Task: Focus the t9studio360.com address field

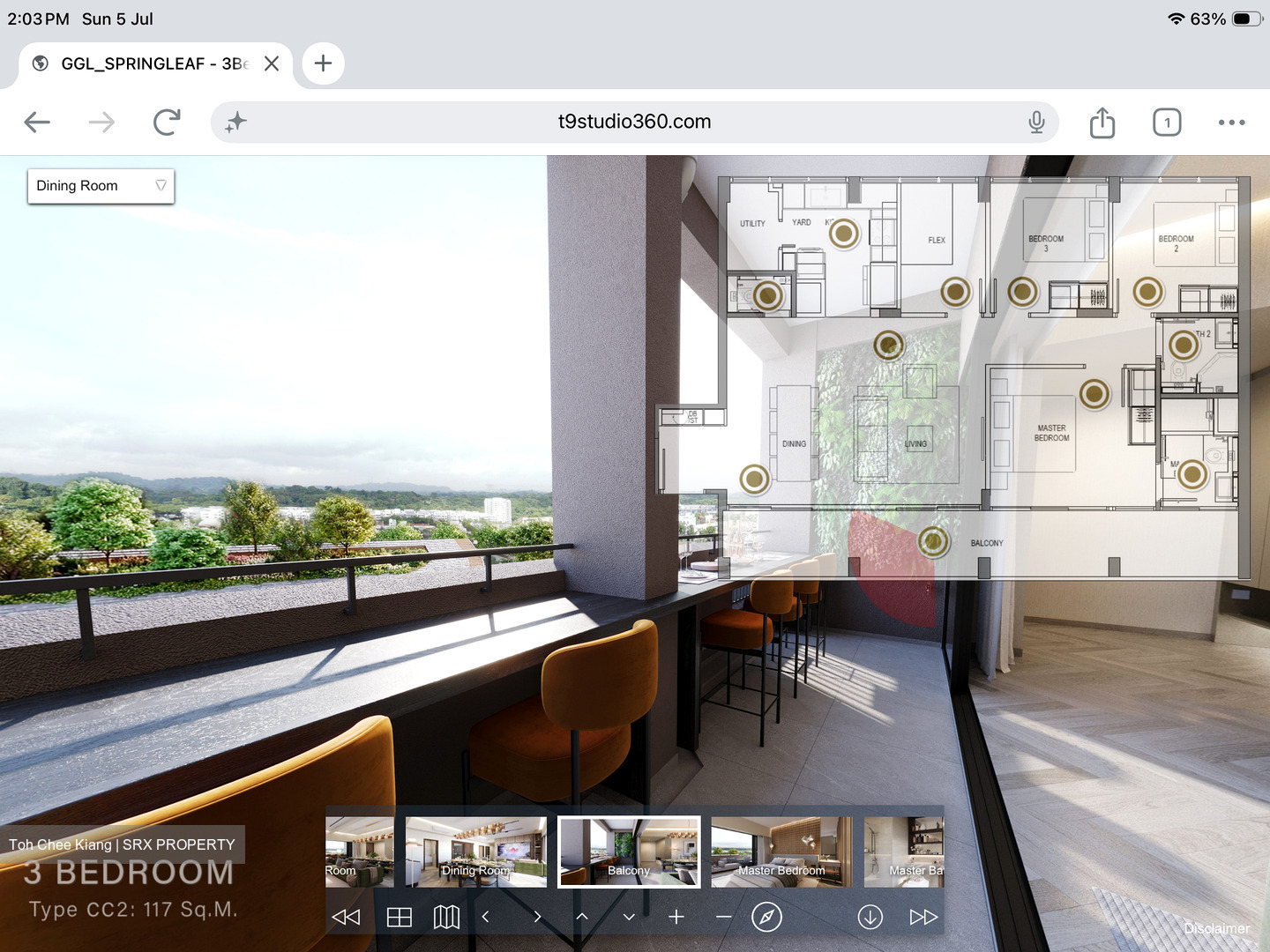Action: tap(634, 122)
